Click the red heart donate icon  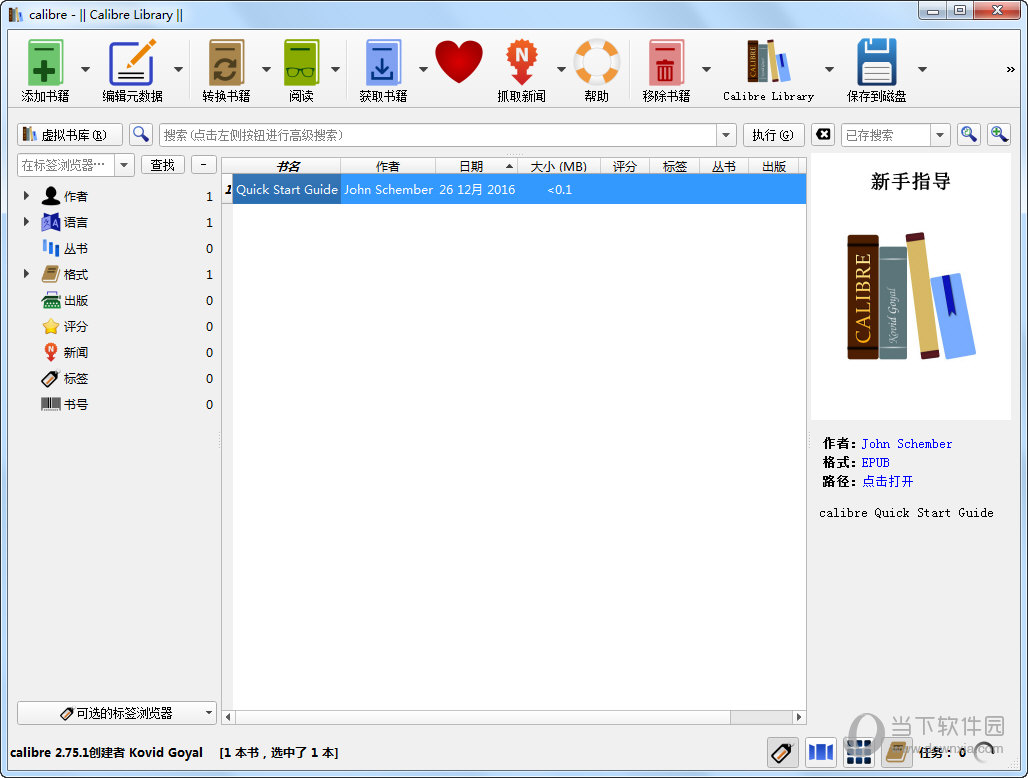click(459, 62)
